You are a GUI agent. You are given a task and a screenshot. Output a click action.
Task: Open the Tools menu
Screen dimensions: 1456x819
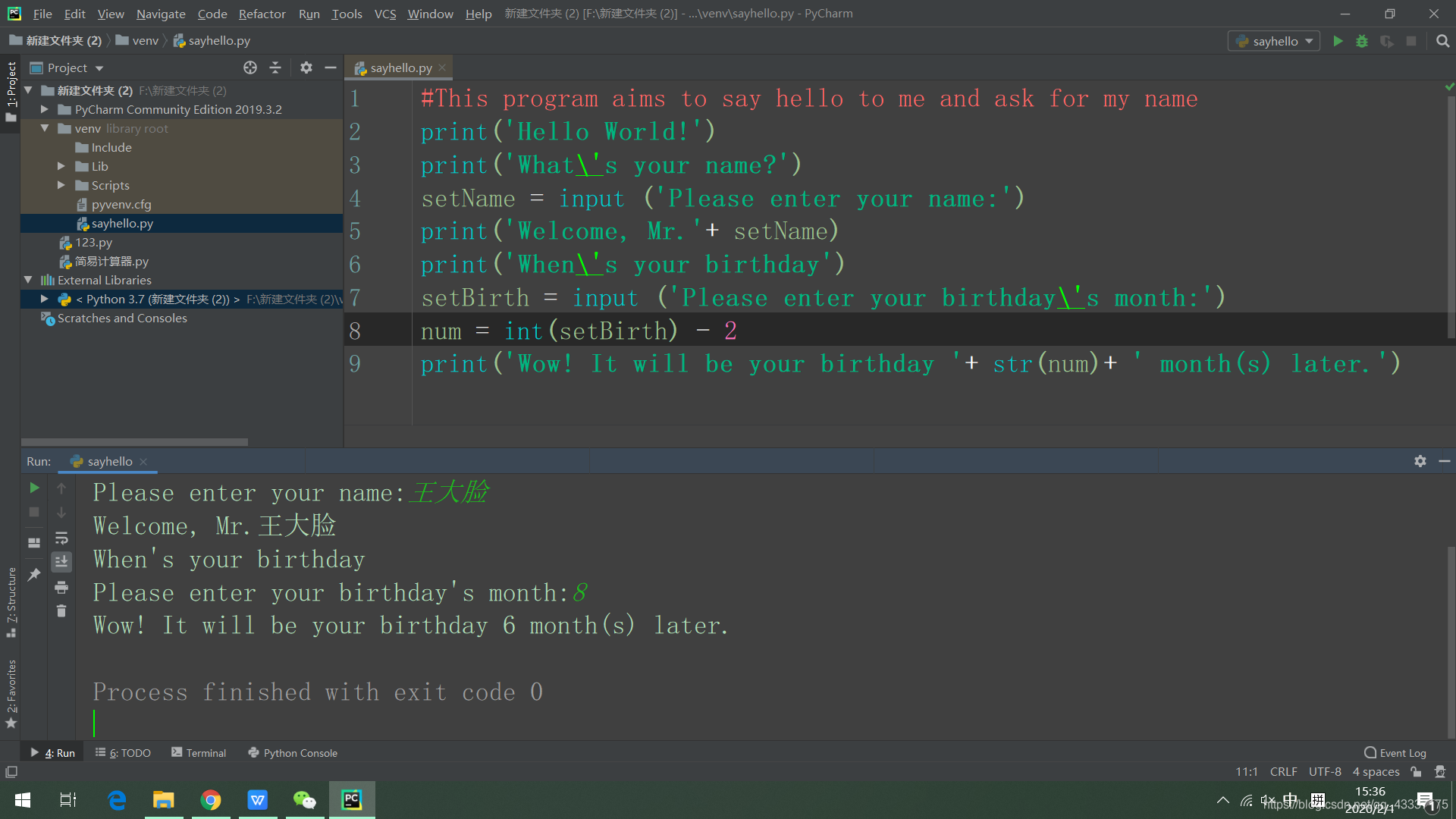pos(345,13)
